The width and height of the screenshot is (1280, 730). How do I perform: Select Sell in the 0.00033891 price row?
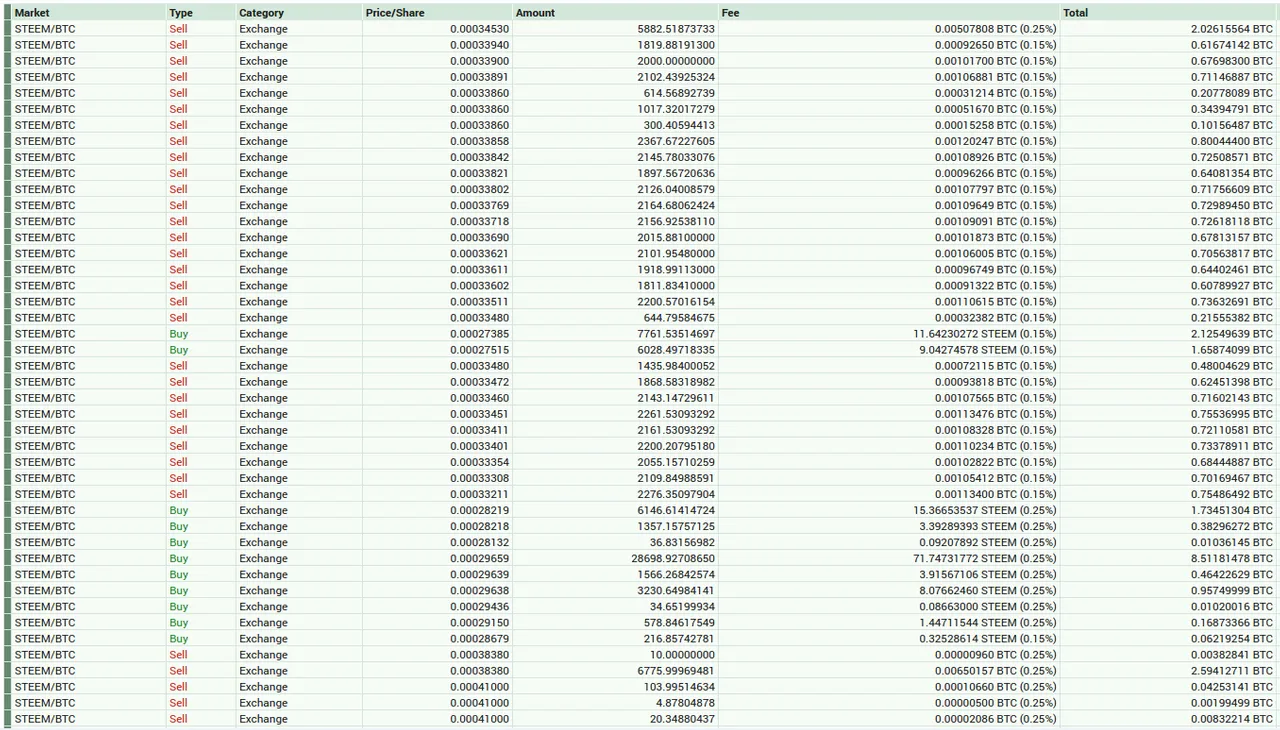178,77
